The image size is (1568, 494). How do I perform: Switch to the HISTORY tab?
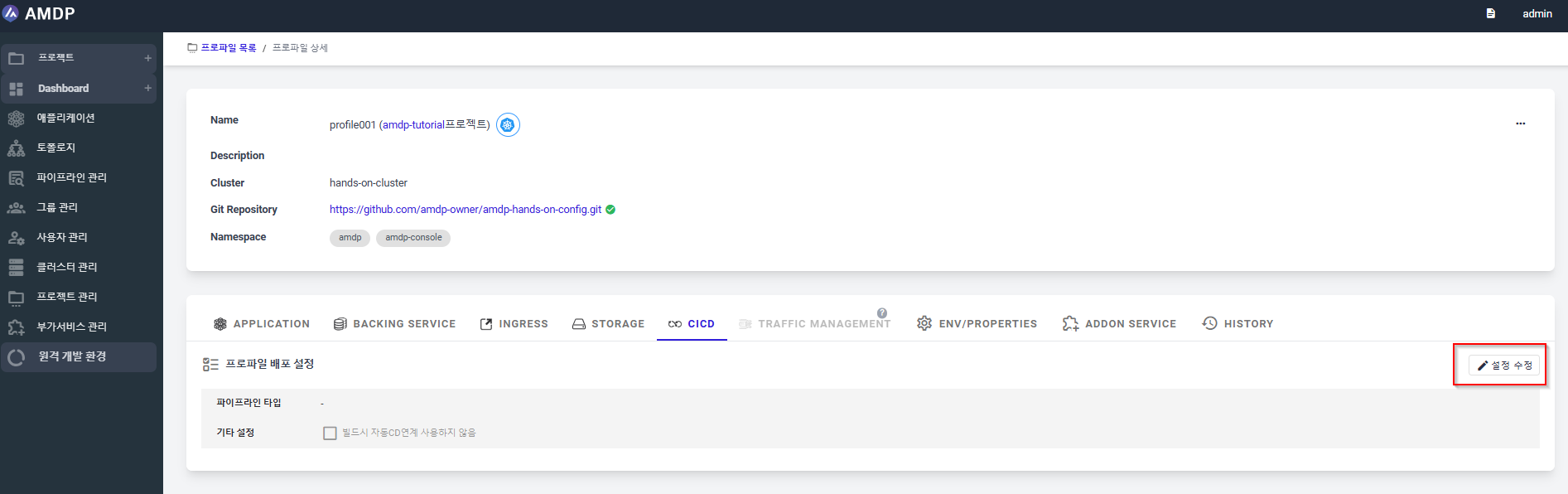pyautogui.click(x=1238, y=324)
